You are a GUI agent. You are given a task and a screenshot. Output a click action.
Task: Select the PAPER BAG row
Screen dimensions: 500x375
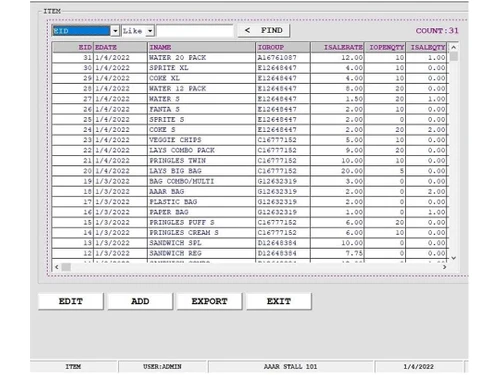pyautogui.click(x=249, y=212)
